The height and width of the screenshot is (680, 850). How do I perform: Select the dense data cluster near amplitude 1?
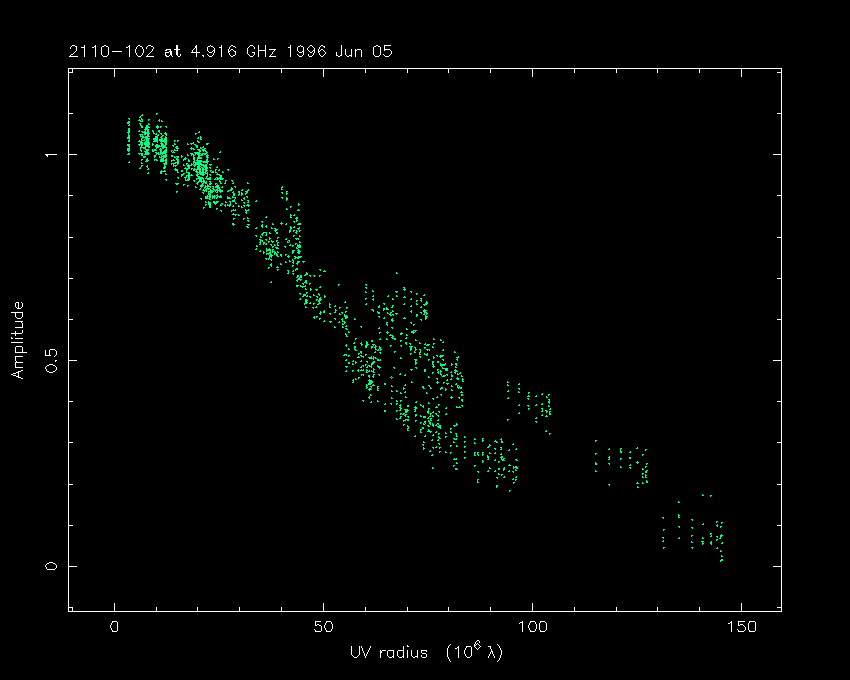point(150,145)
